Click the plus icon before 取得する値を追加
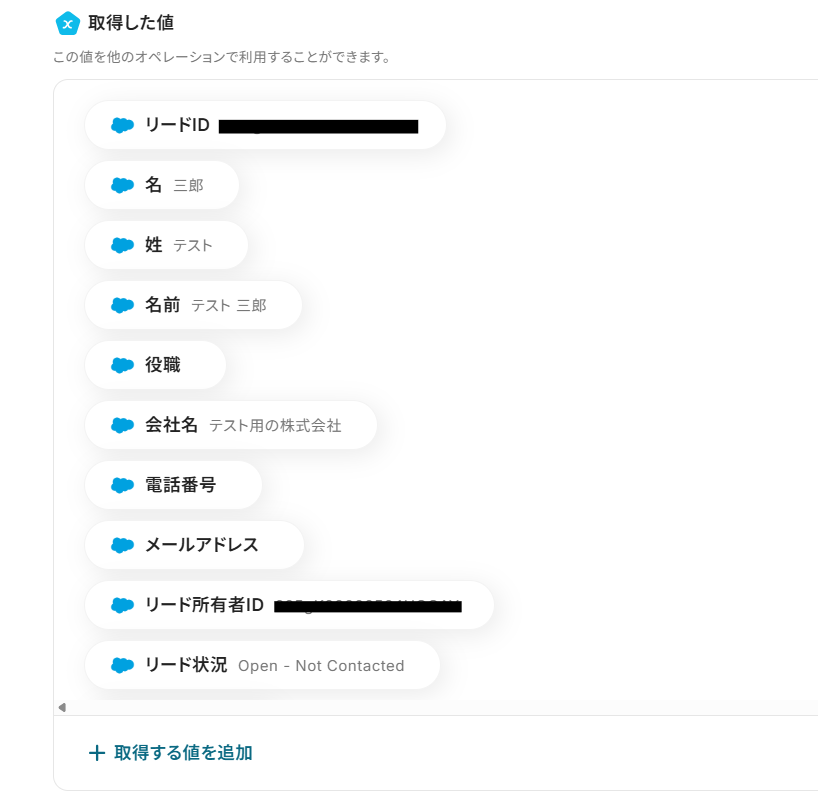Viewport: 818px width, 801px height. (x=97, y=753)
